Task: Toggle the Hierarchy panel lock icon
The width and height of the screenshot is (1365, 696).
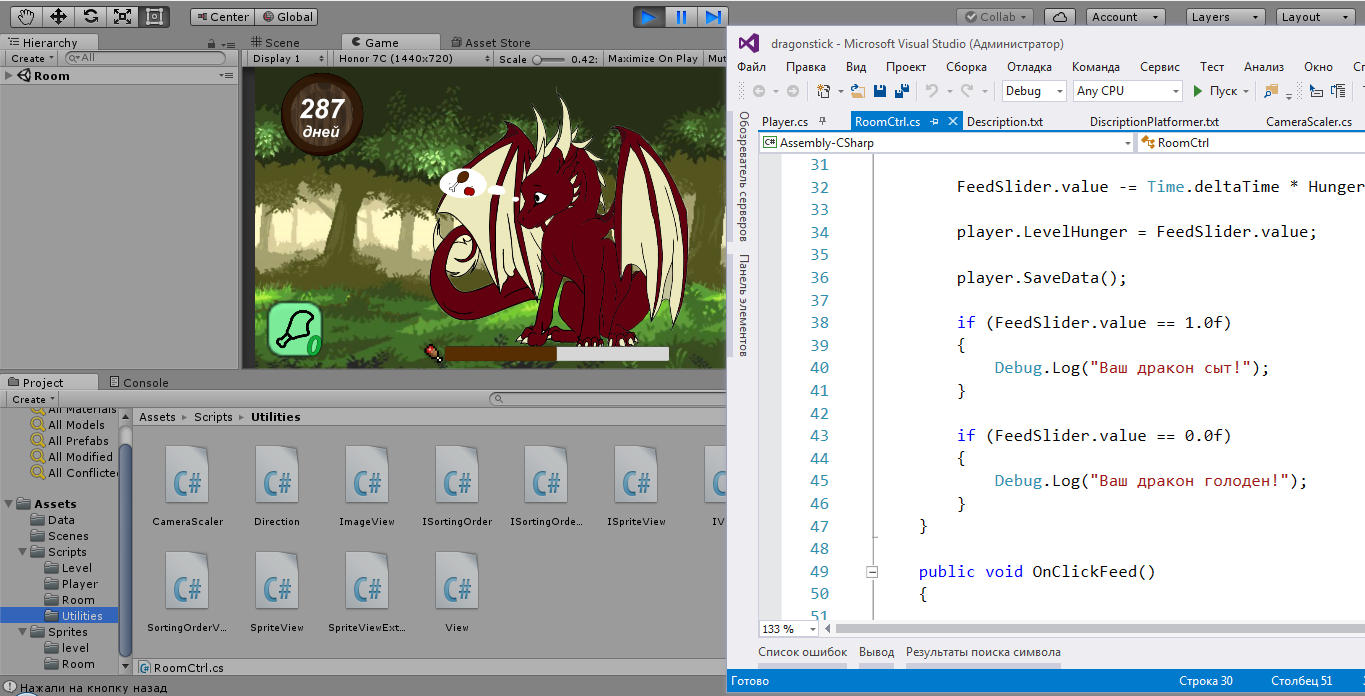Action: tap(212, 43)
